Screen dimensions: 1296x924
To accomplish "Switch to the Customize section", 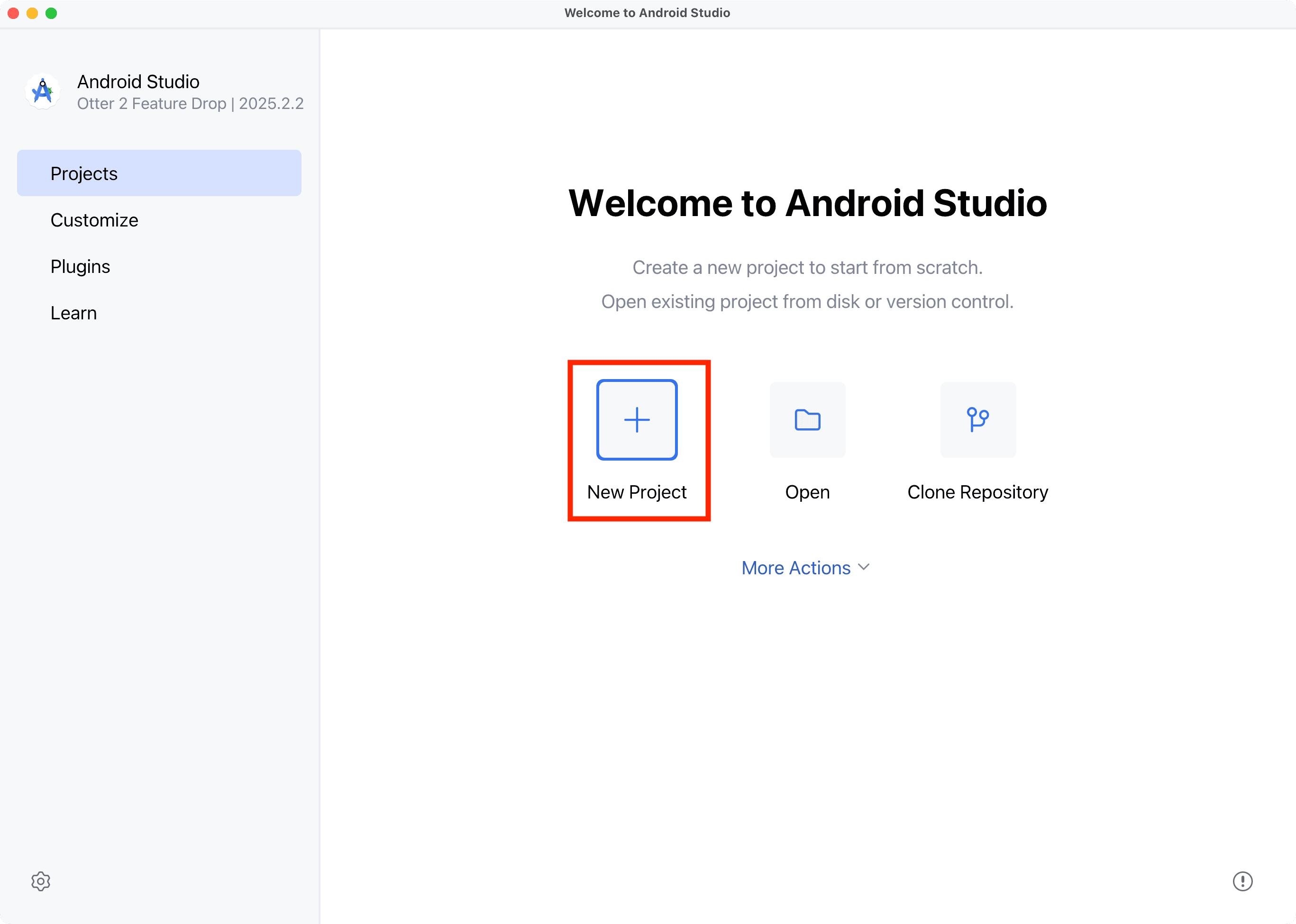I will tap(94, 220).
